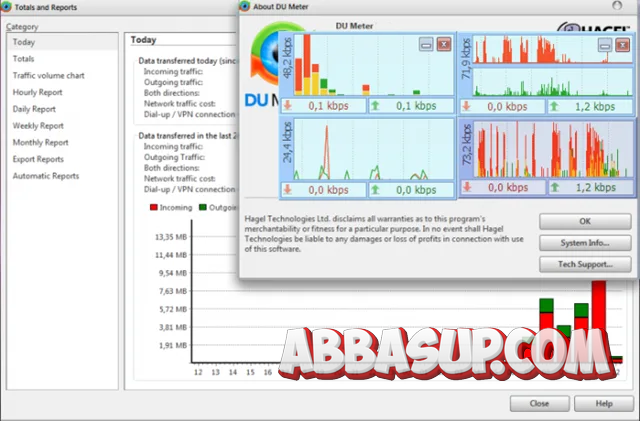
Task: Minimize the 48,2 kbps meter widget
Action: pos(426,44)
